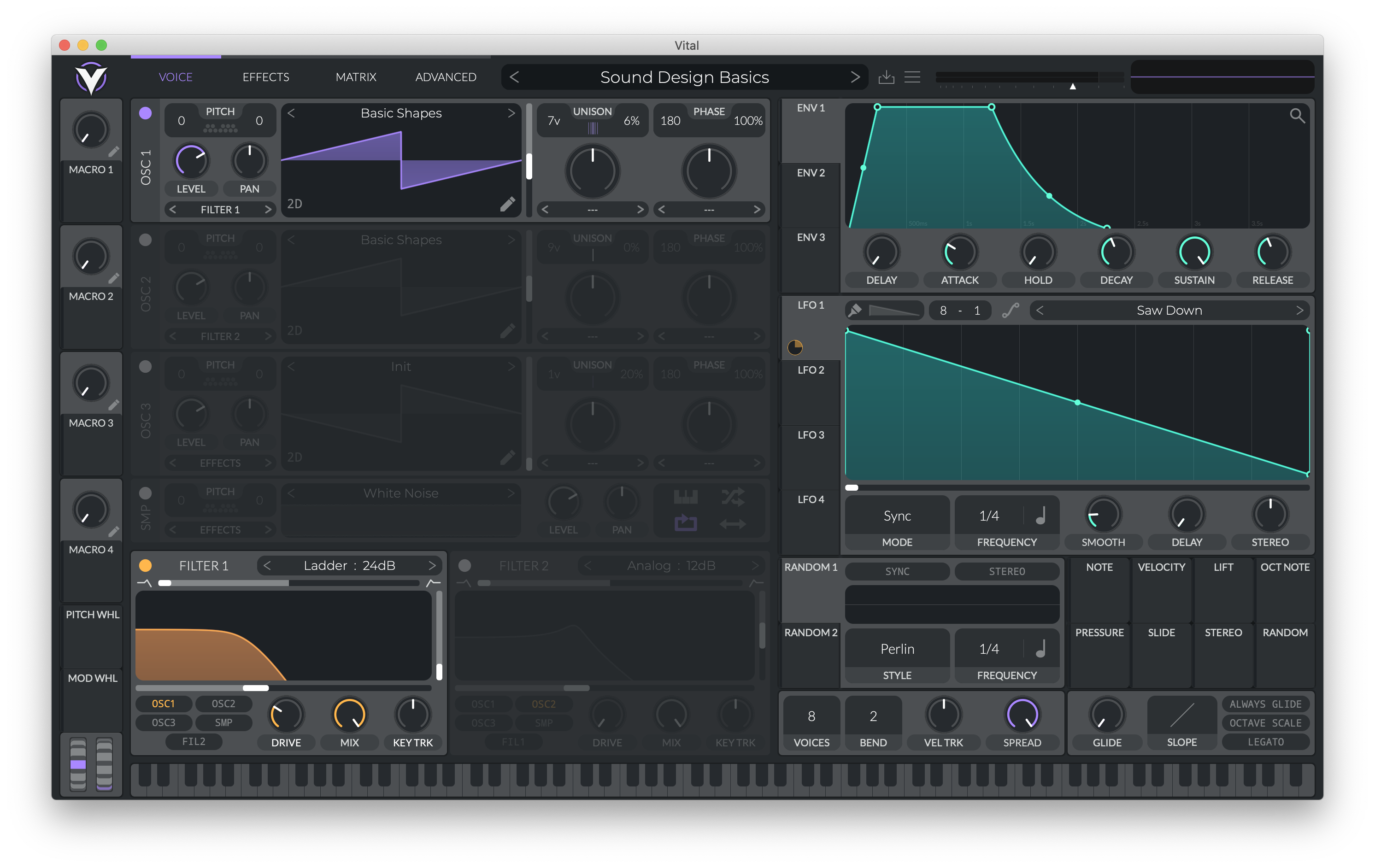Click the LFO 1 Sync mode box
Viewport: 1375px width, 868px height.
[897, 516]
